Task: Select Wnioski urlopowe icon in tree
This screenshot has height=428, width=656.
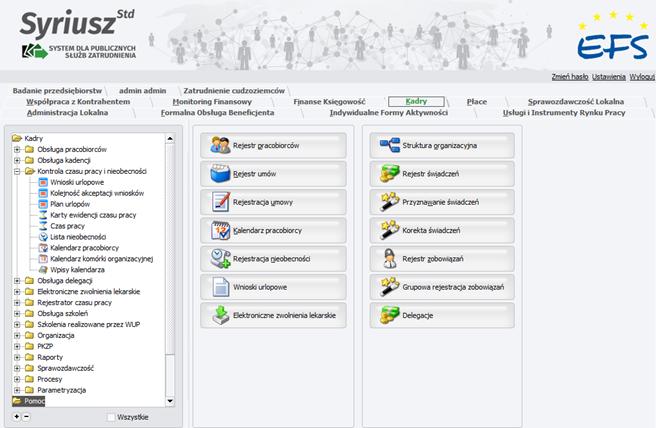Action: tap(43, 182)
